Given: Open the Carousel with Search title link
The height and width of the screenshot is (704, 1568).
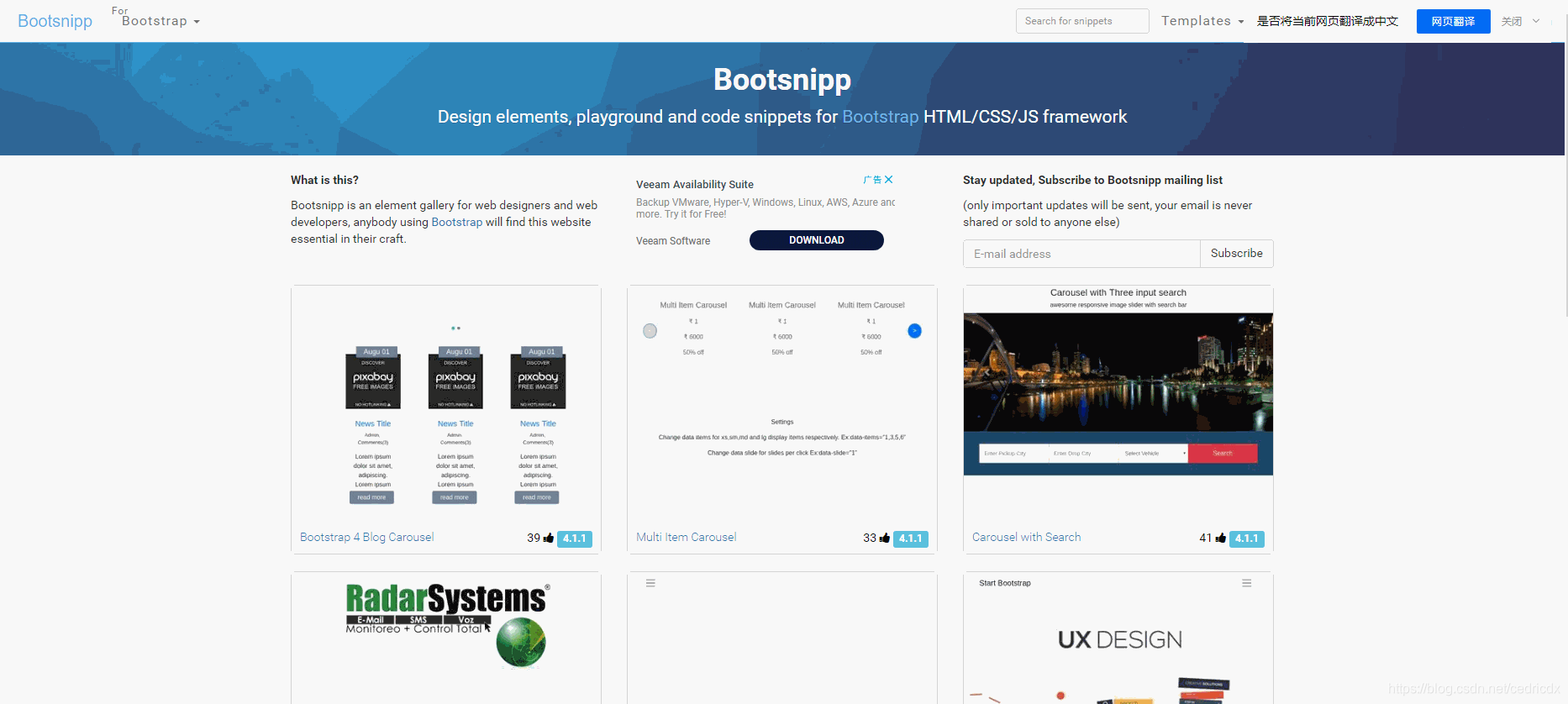Looking at the screenshot, I should click(x=1027, y=538).
